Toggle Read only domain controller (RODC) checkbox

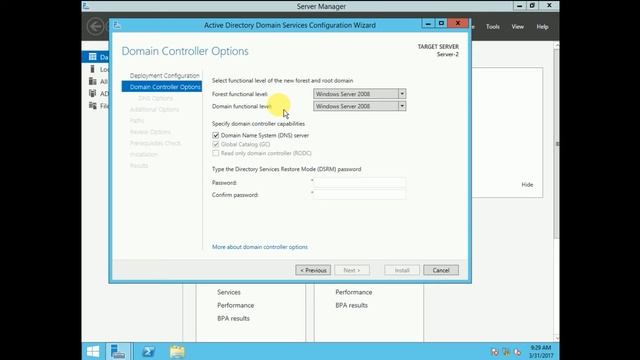(x=216, y=153)
